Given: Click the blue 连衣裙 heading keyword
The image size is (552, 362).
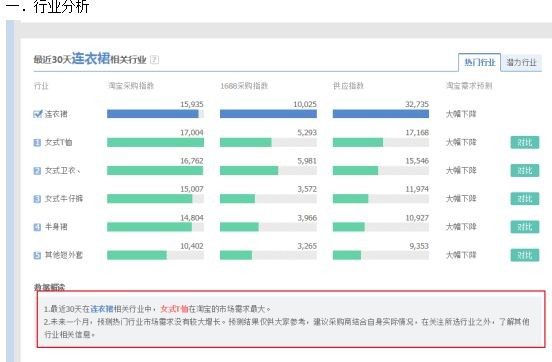Looking at the screenshot, I should [x=91, y=58].
